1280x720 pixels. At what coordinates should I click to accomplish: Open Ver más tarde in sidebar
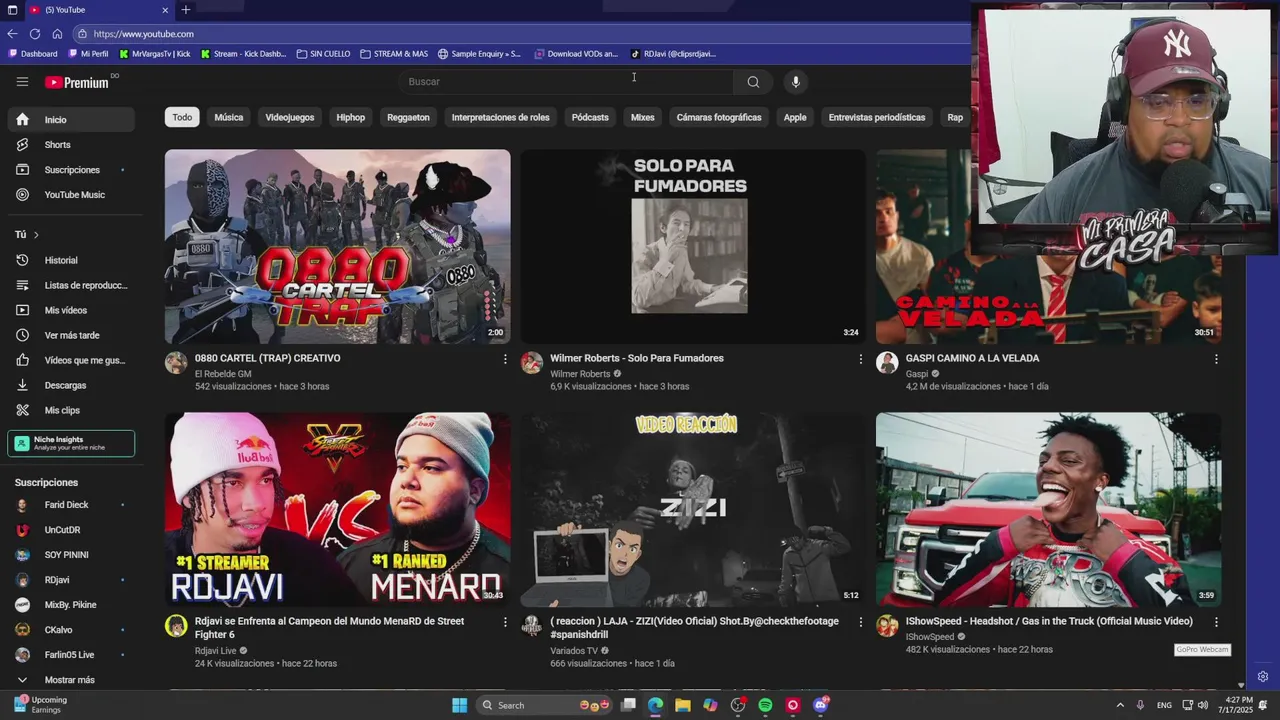click(x=71, y=335)
